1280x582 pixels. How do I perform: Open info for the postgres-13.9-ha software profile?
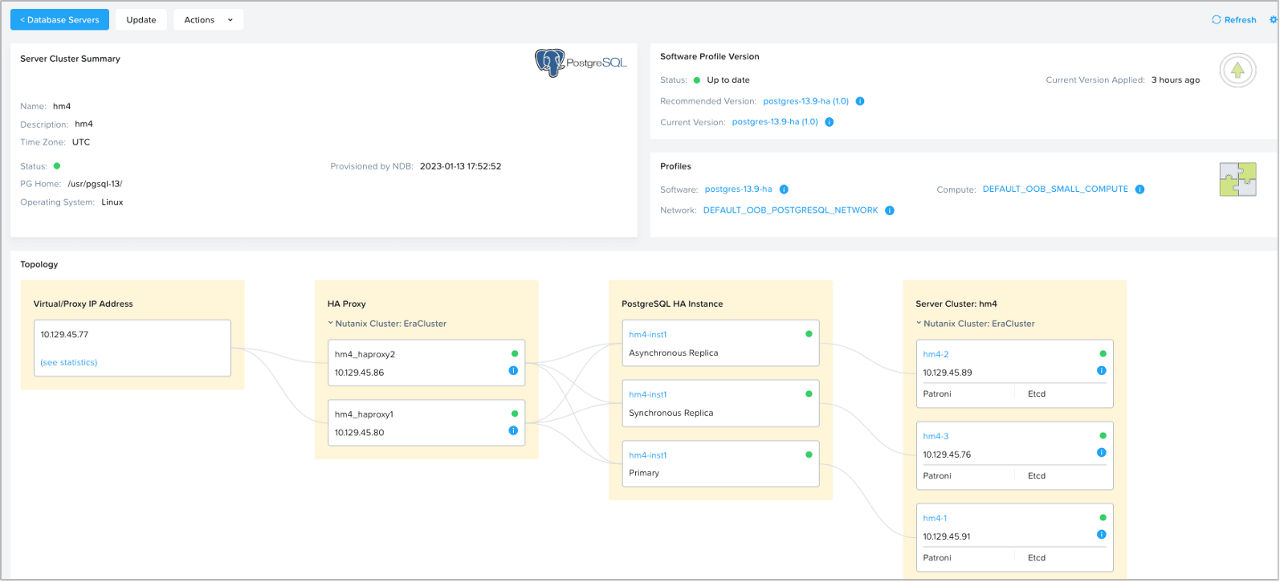point(784,189)
